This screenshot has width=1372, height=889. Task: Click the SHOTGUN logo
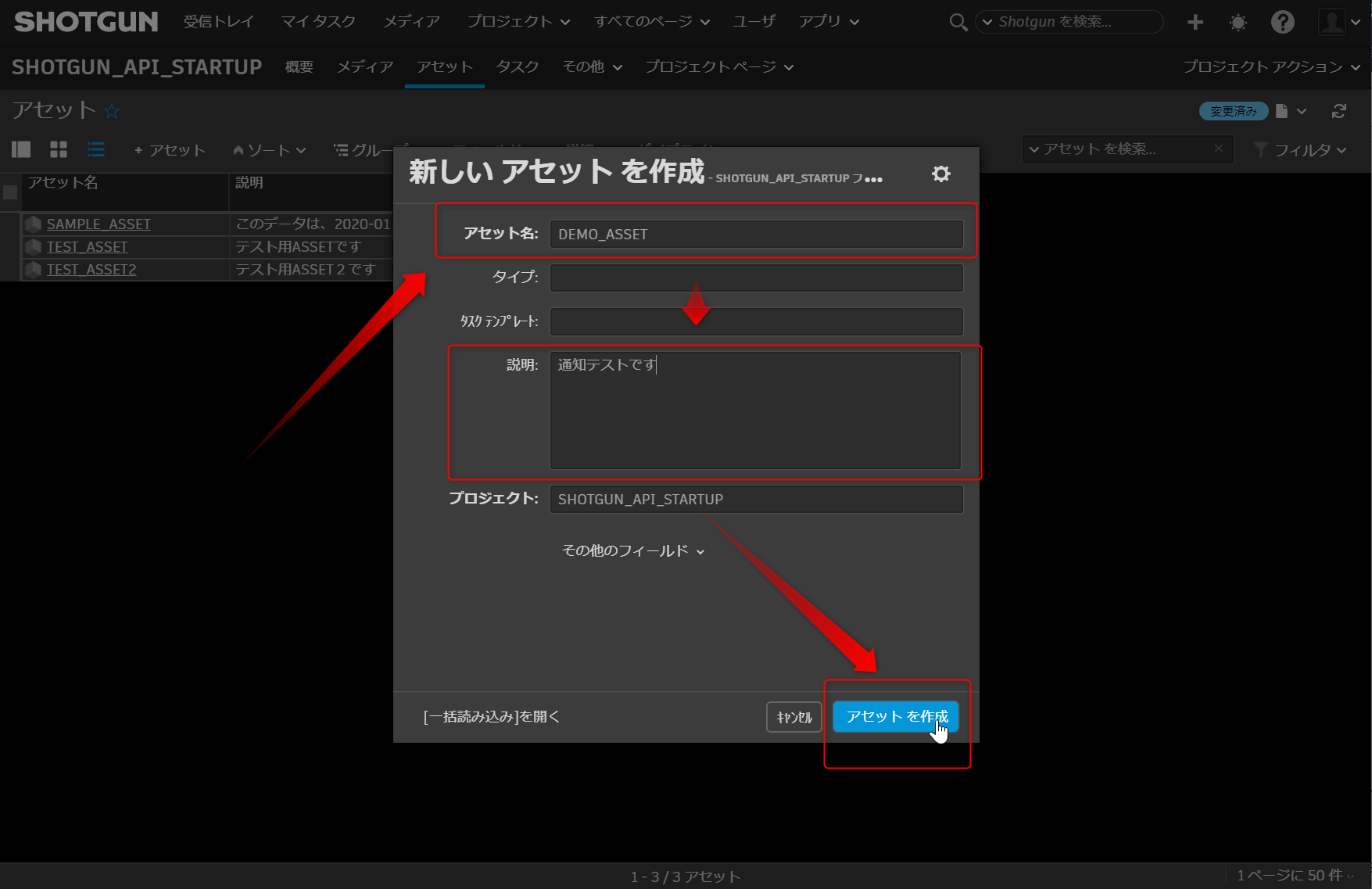tap(86, 22)
